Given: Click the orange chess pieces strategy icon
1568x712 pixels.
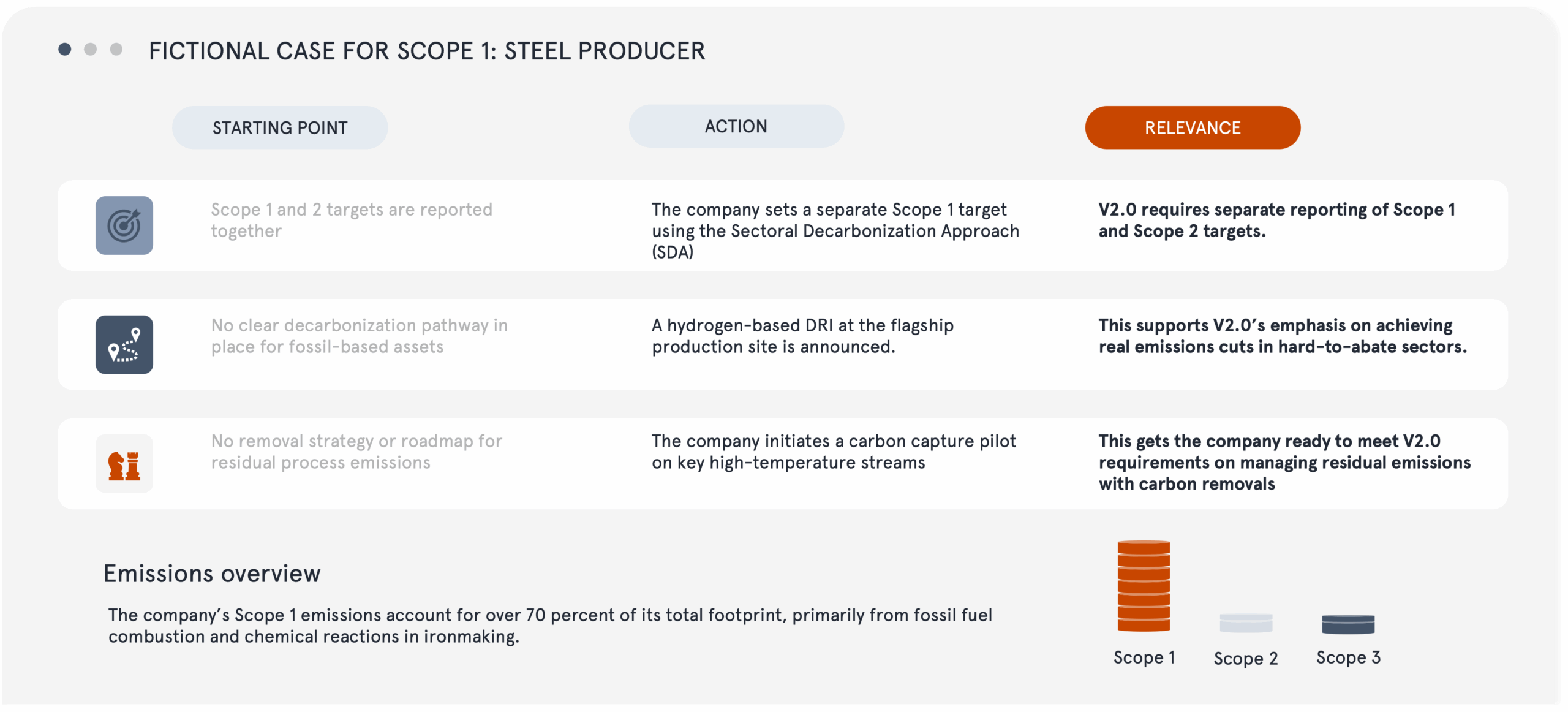Looking at the screenshot, I should [x=124, y=464].
